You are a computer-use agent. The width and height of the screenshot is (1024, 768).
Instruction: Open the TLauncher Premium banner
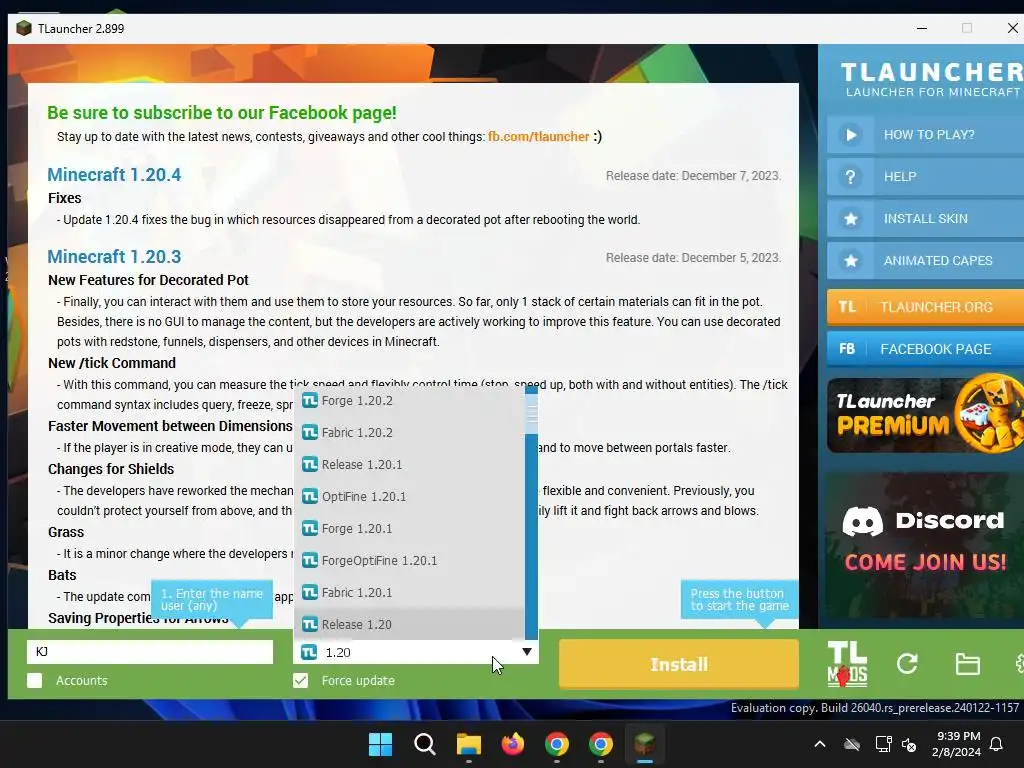coord(925,415)
